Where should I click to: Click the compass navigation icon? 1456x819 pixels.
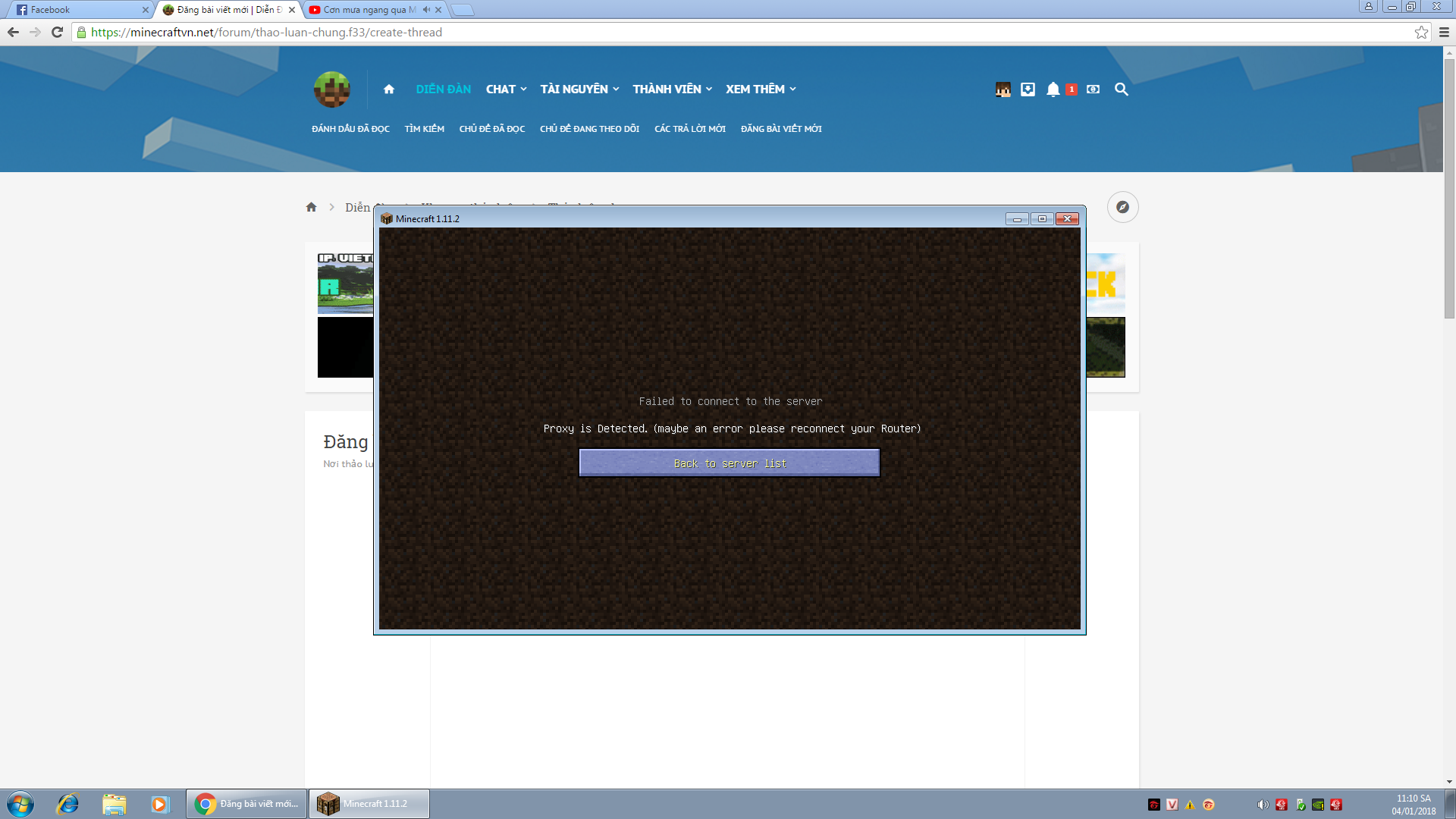point(1122,207)
